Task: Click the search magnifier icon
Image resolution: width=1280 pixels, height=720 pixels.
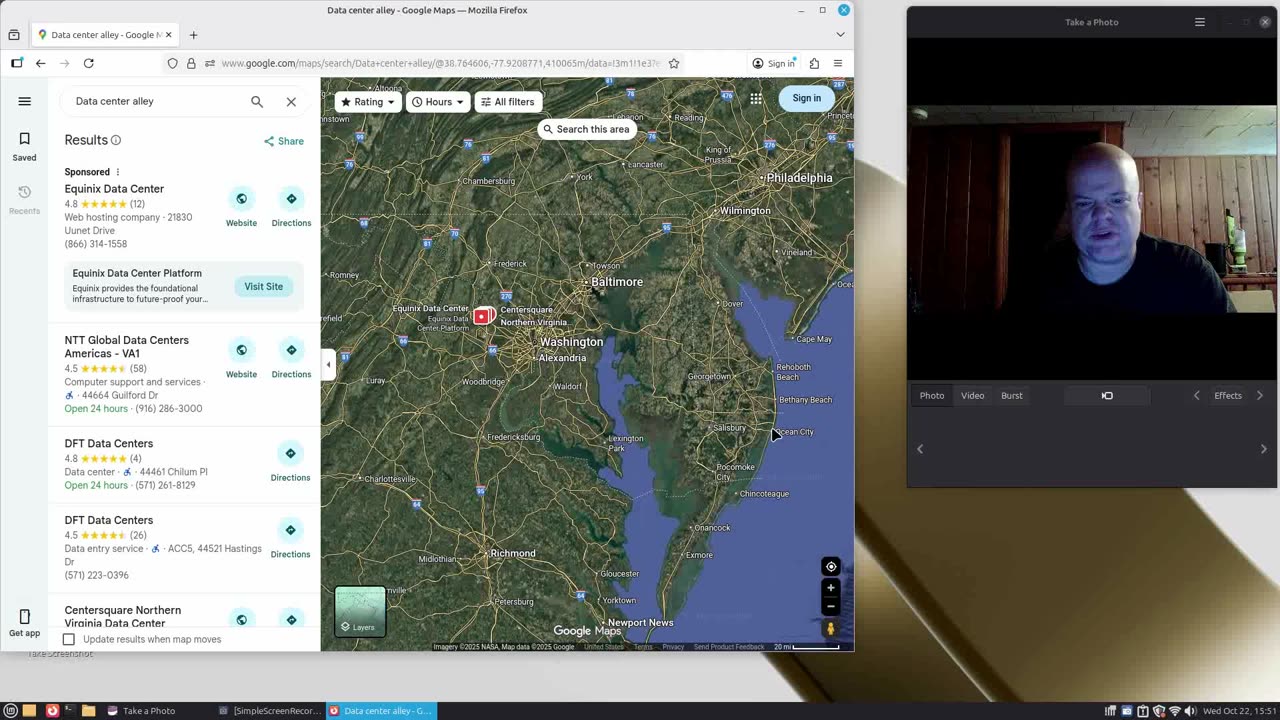Action: (257, 101)
